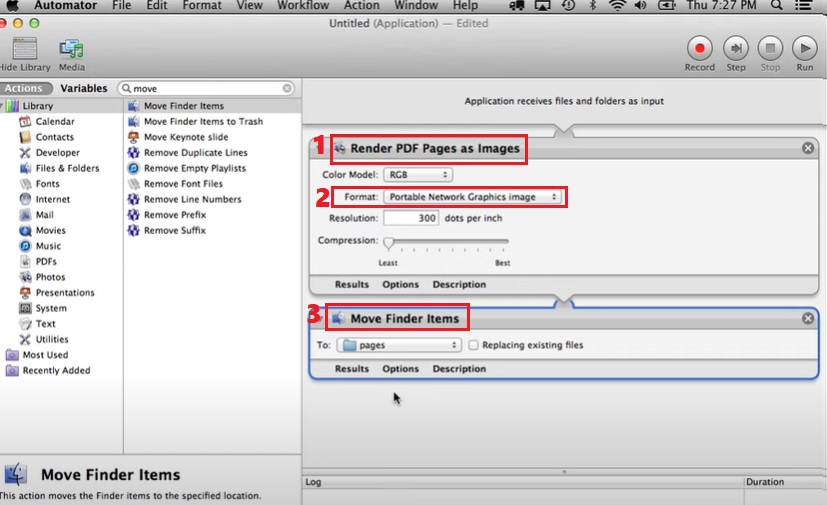The width and height of the screenshot is (827, 505).
Task: Collapse the Library disclosure triangle
Action: point(2,106)
